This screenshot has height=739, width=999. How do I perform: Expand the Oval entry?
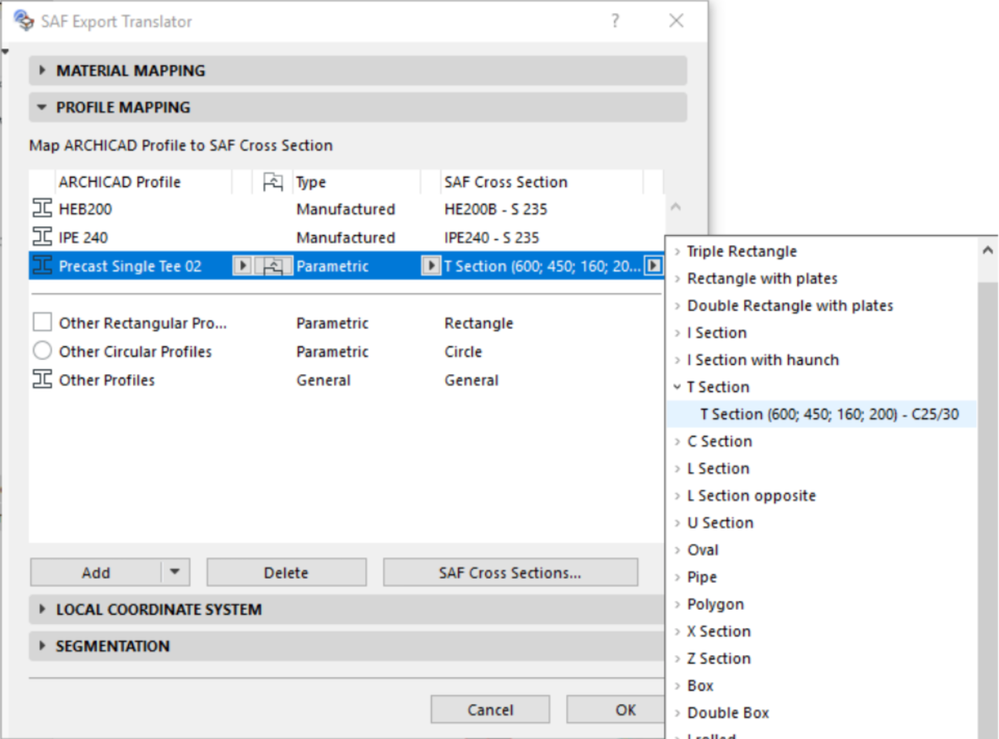click(677, 550)
